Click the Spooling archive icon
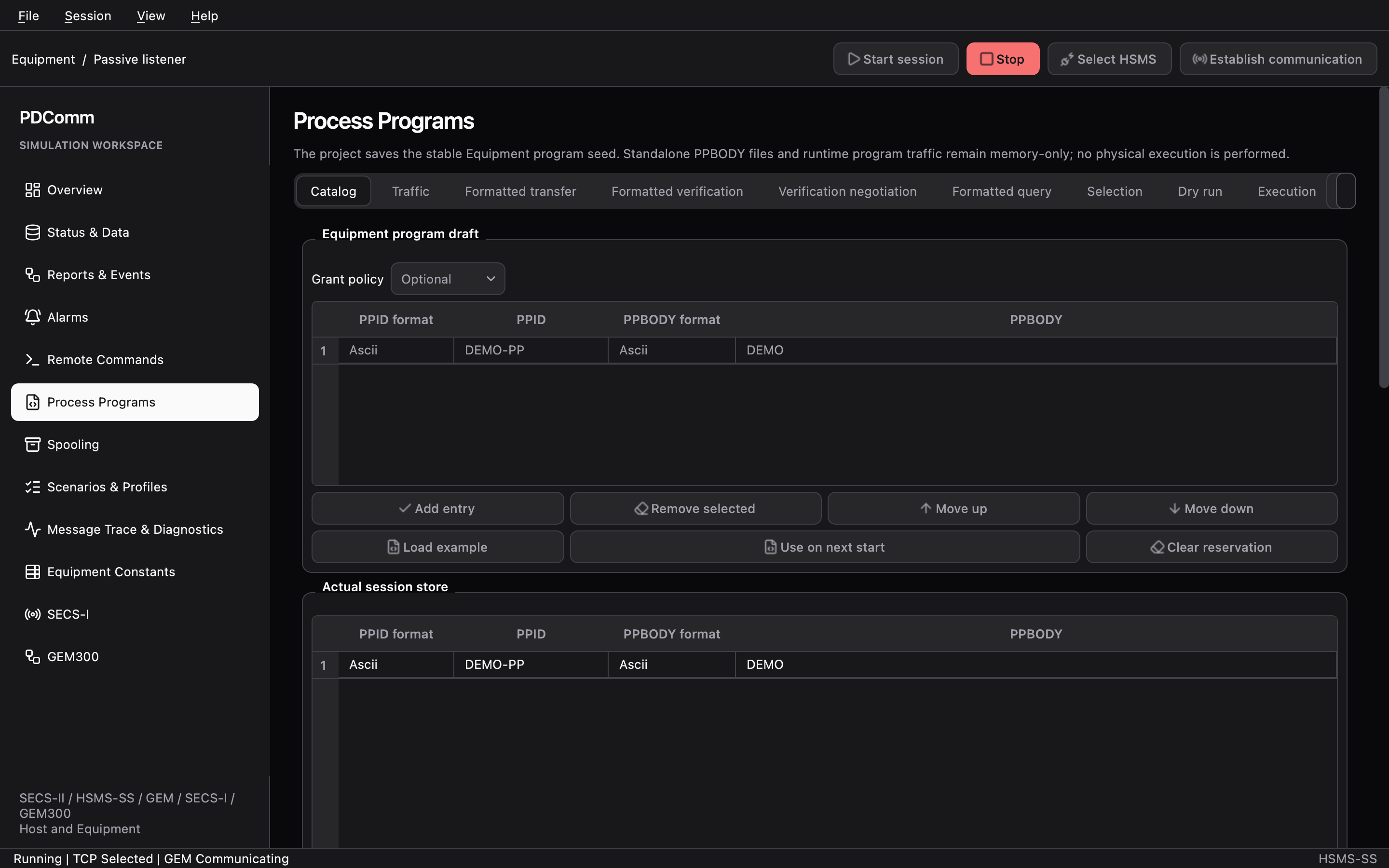This screenshot has height=868, width=1389. (33, 445)
